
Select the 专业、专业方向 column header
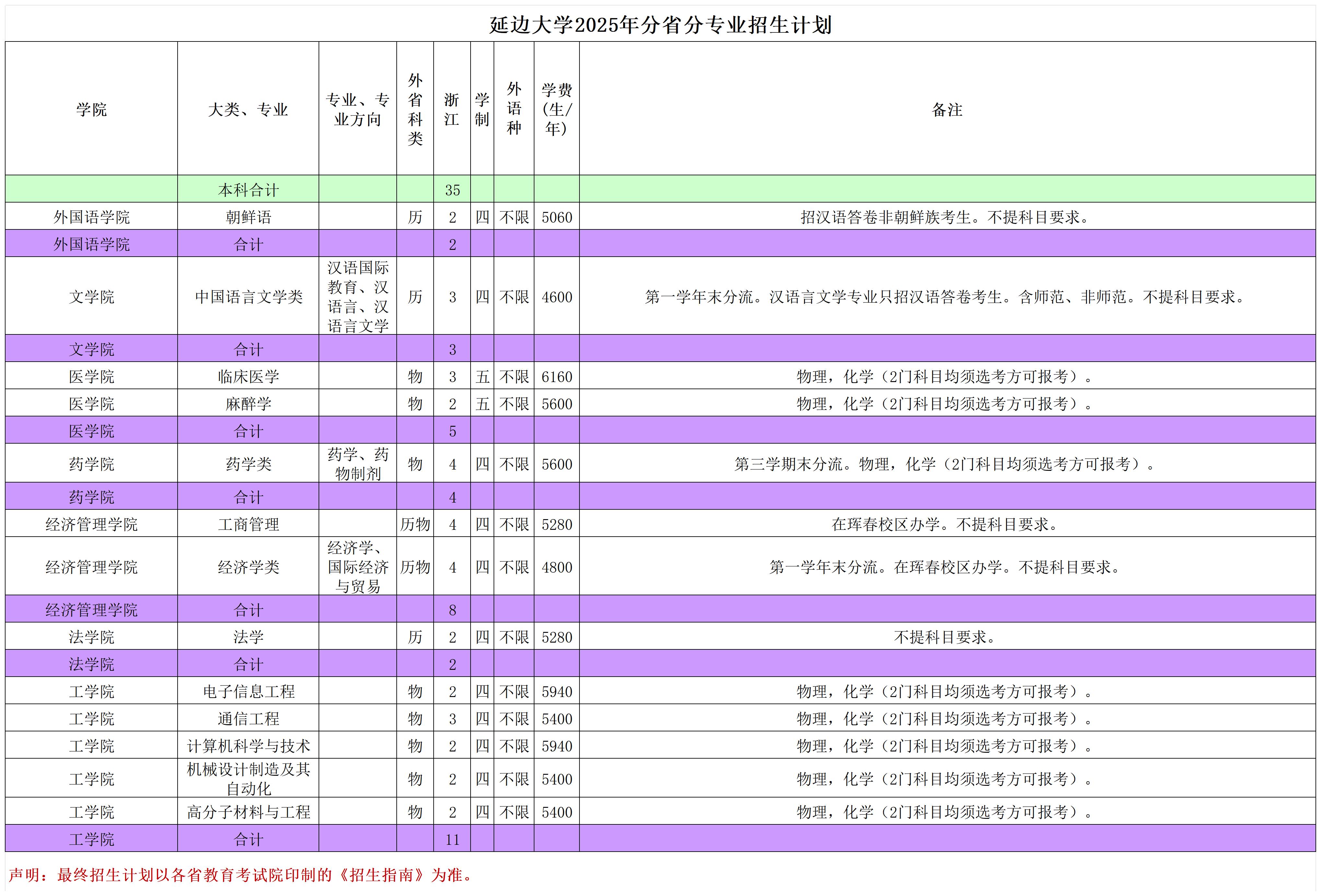click(x=357, y=109)
